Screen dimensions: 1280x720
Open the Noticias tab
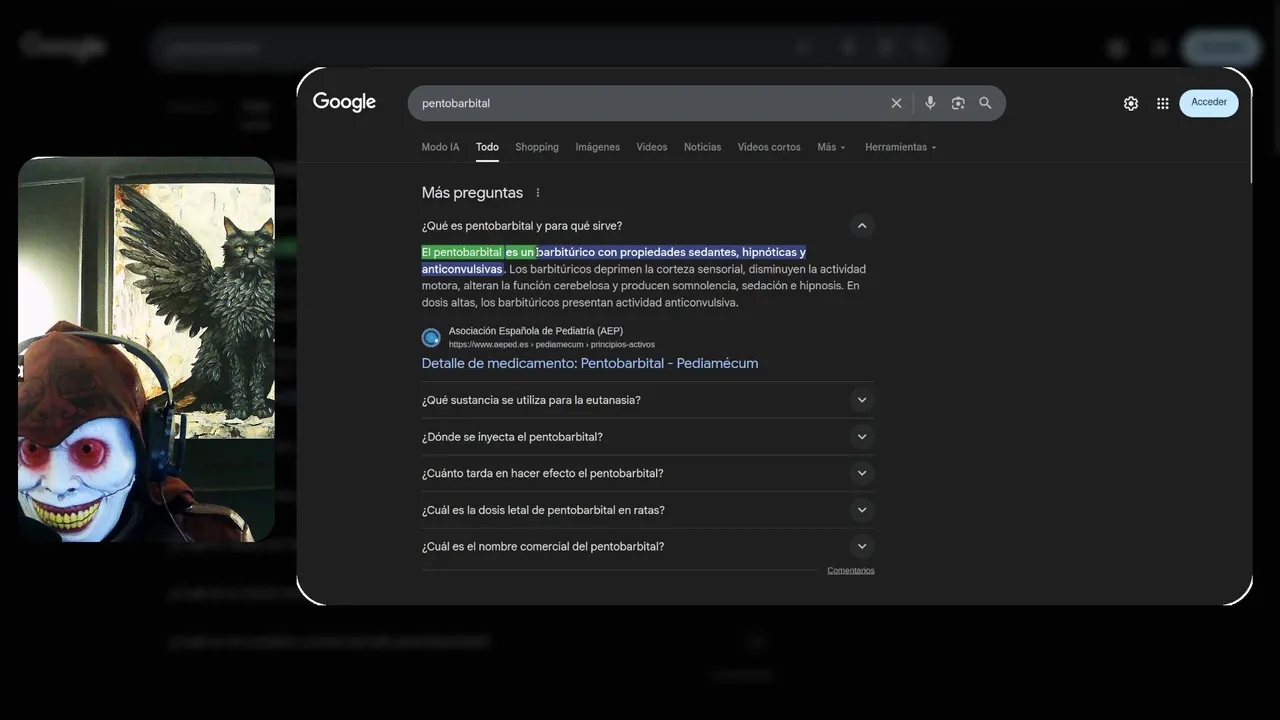702,147
